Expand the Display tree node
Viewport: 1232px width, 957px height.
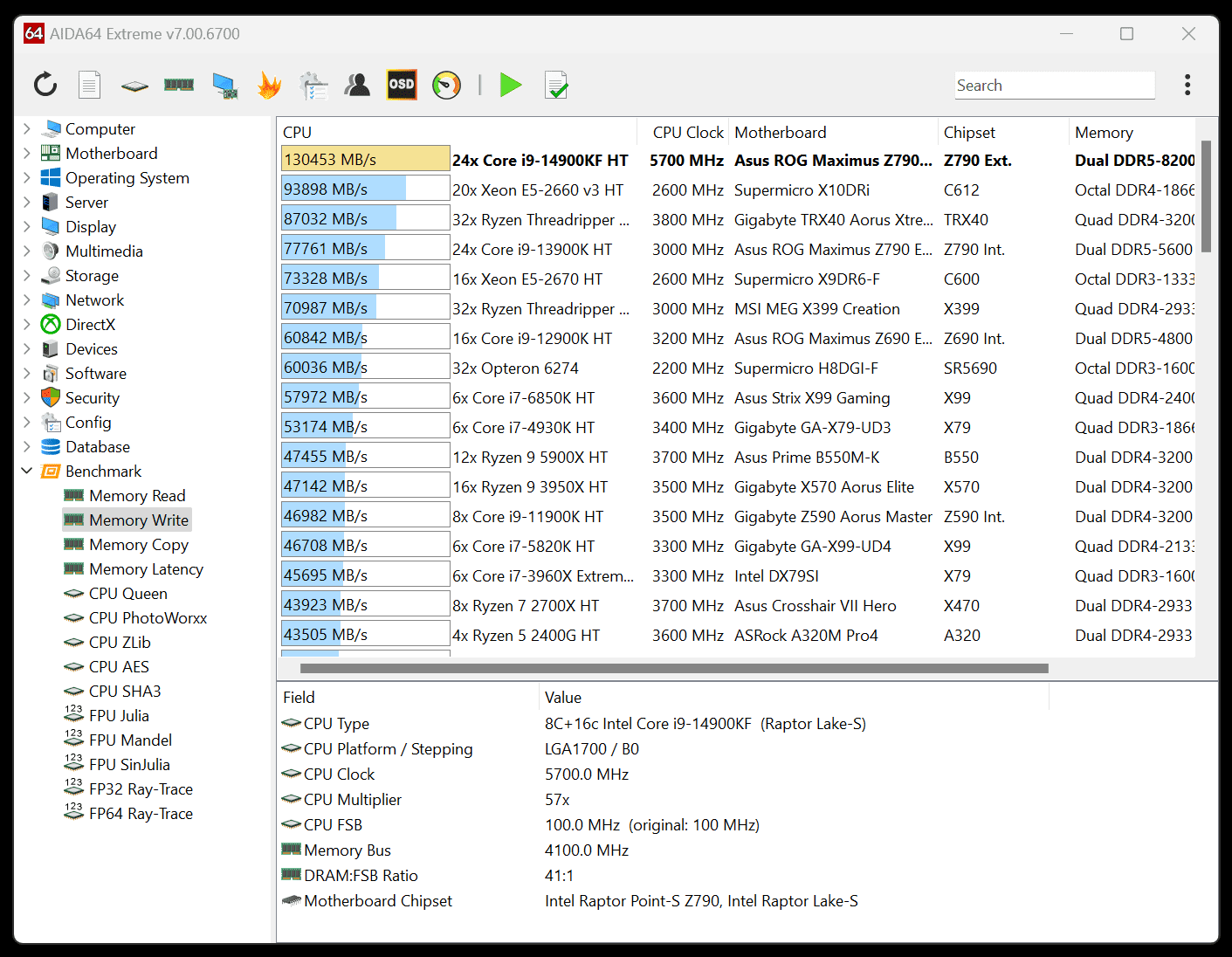27,226
